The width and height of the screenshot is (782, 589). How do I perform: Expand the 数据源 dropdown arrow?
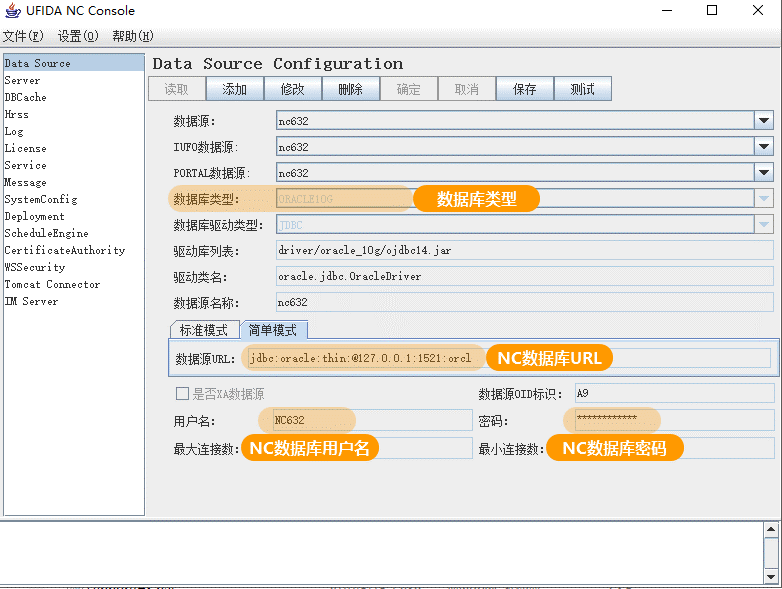pyautogui.click(x=764, y=121)
